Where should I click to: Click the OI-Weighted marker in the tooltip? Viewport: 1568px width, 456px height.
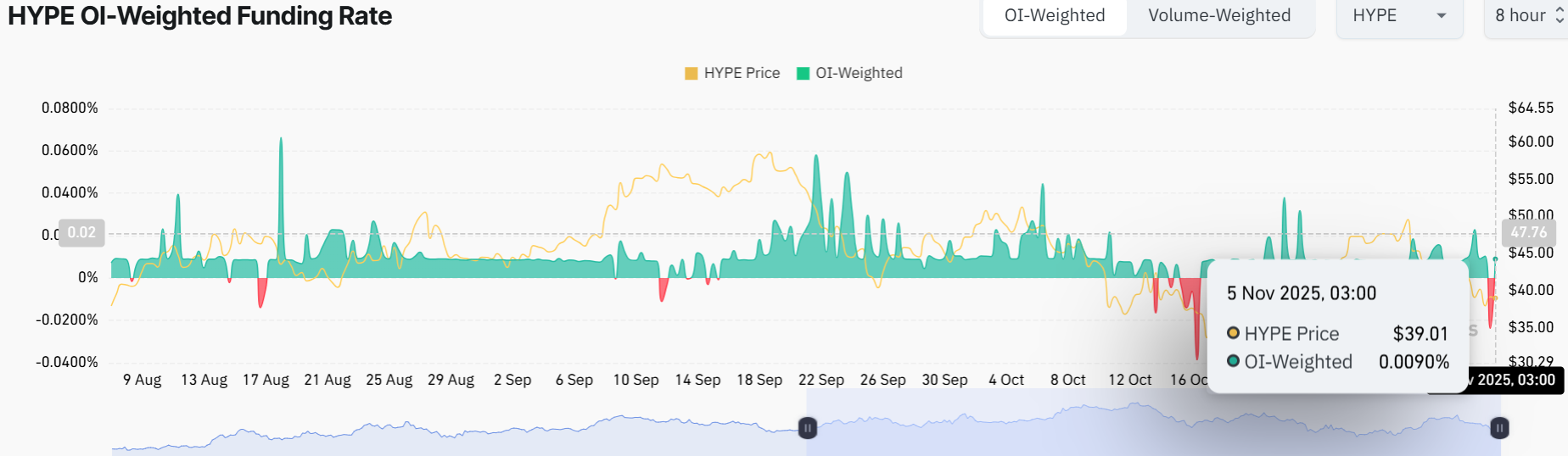pos(1234,361)
